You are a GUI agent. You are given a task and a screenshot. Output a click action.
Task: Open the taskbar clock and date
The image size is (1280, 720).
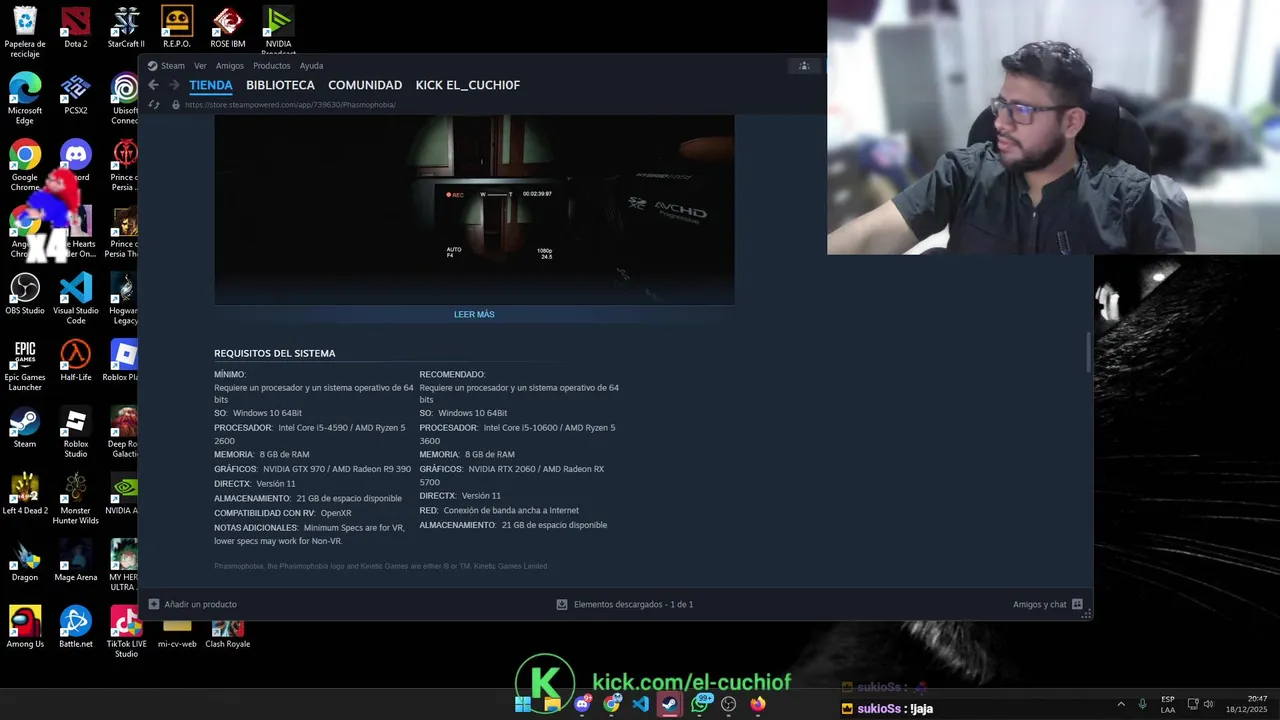tap(1246, 704)
